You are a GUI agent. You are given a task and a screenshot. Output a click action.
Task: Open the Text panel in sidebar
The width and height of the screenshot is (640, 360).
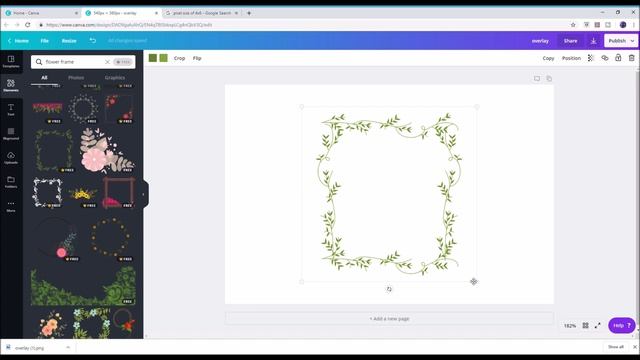(11, 109)
